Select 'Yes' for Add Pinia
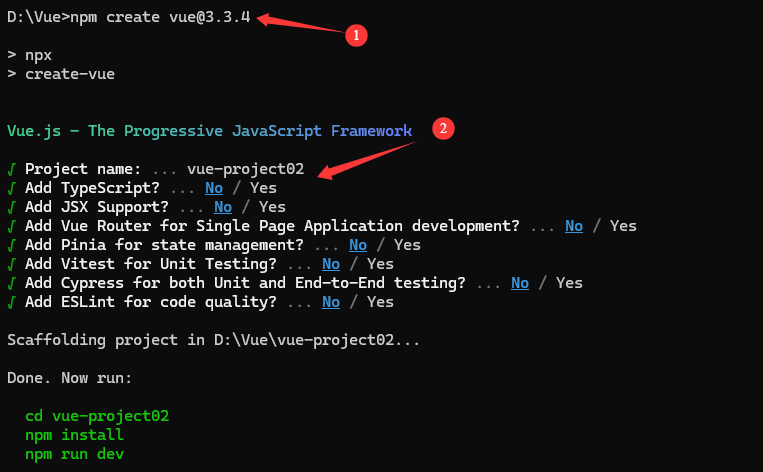The width and height of the screenshot is (763, 472). point(407,245)
